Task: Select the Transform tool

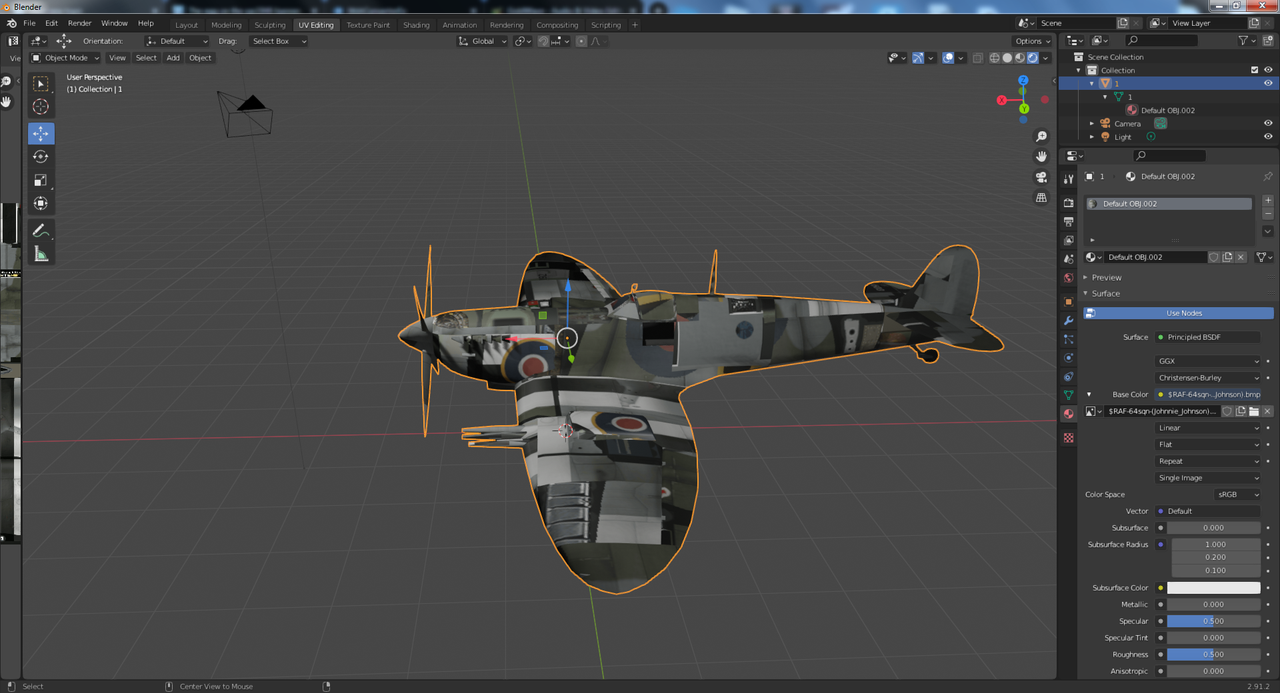Action: point(40,203)
